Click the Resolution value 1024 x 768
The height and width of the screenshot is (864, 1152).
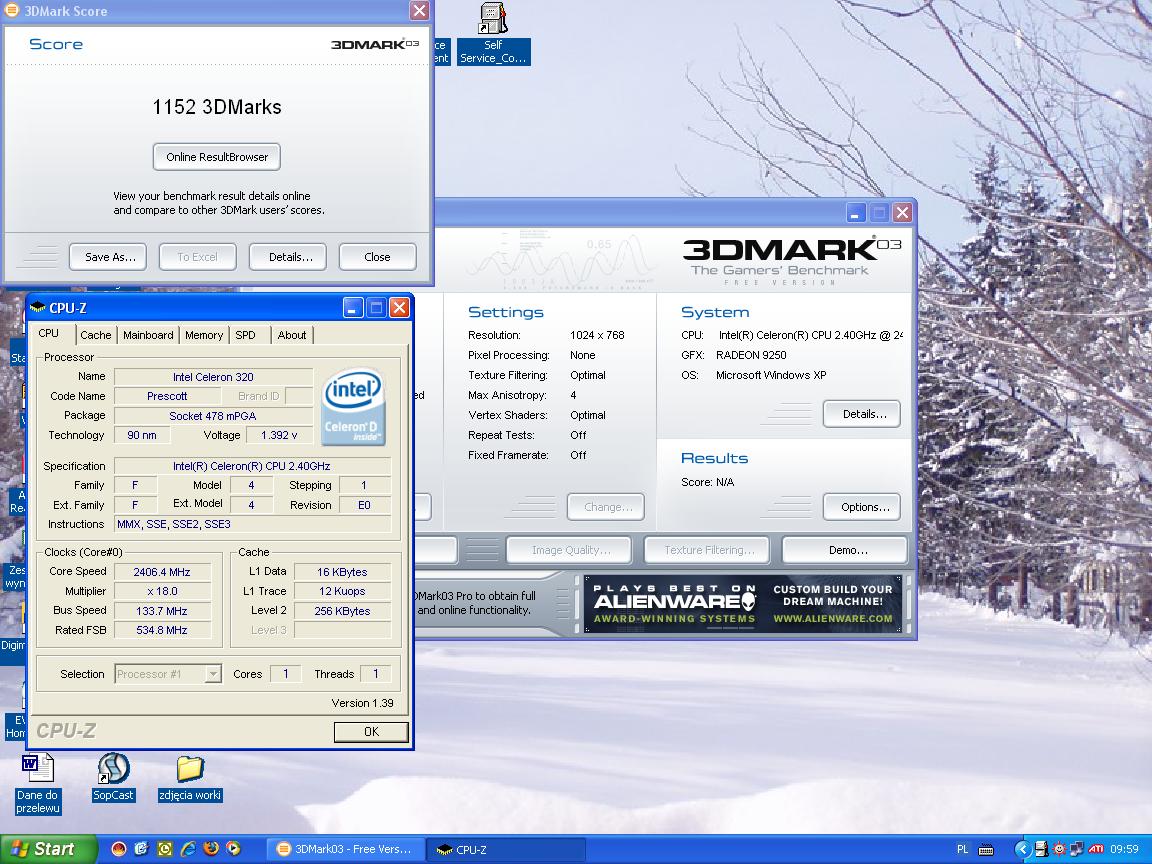597,335
